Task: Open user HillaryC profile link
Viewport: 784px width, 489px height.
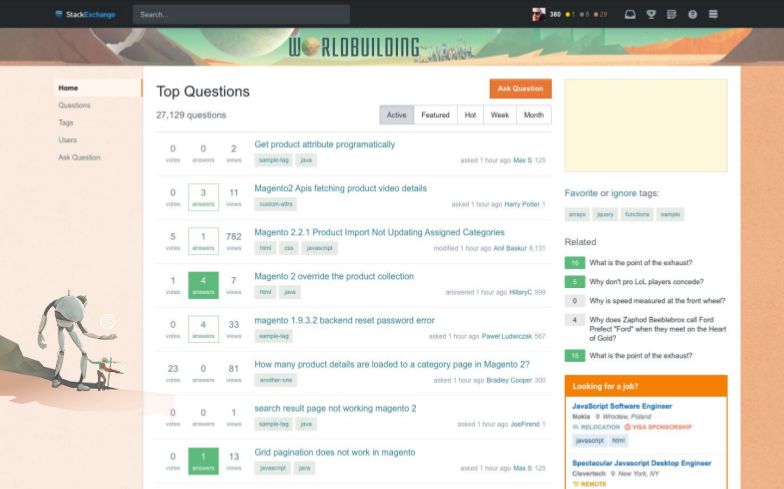Action: click(520, 292)
